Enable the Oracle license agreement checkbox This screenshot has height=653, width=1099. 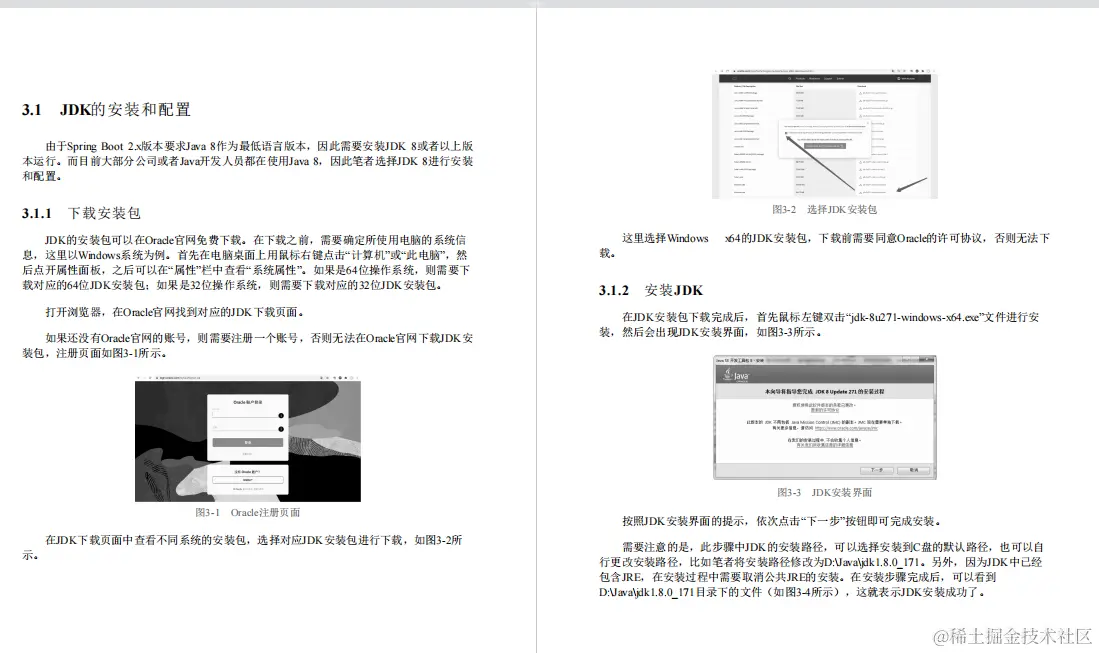785,132
